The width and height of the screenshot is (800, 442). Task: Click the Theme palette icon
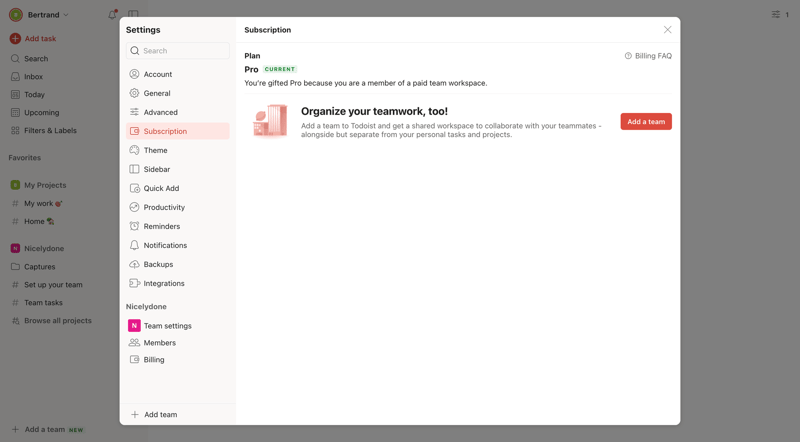pos(134,150)
